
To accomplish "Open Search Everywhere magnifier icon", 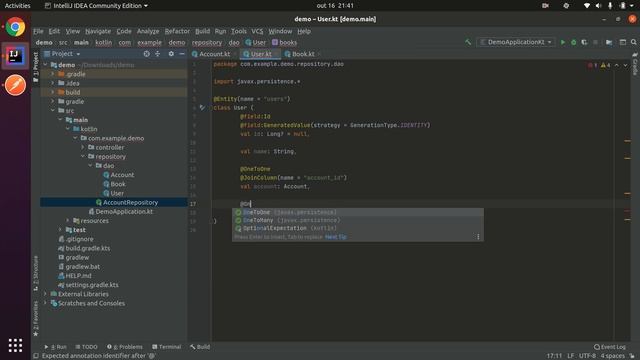I will click(x=633, y=42).
